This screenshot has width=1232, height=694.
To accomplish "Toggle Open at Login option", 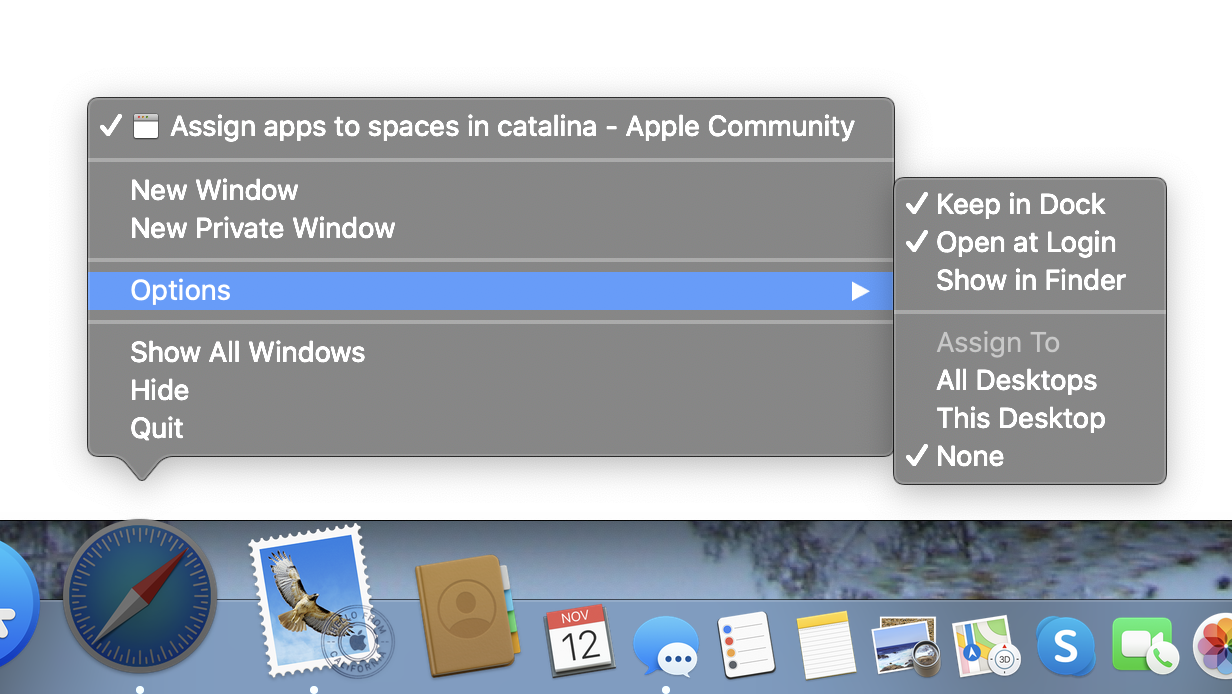I will (x=1030, y=242).
